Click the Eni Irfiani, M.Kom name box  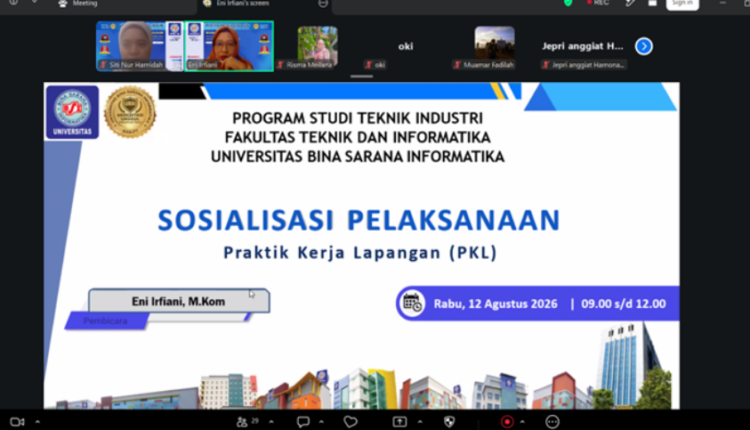(179, 301)
